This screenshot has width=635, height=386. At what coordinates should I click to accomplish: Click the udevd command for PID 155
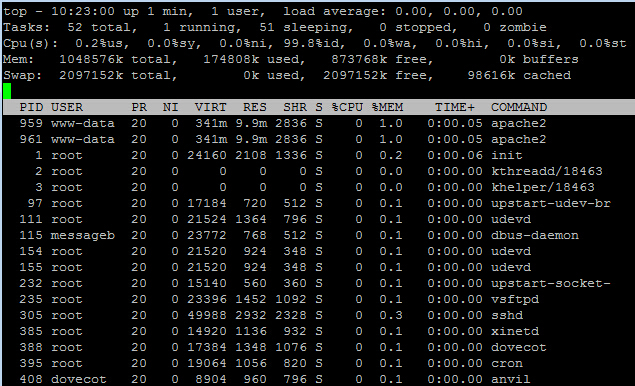511,267
